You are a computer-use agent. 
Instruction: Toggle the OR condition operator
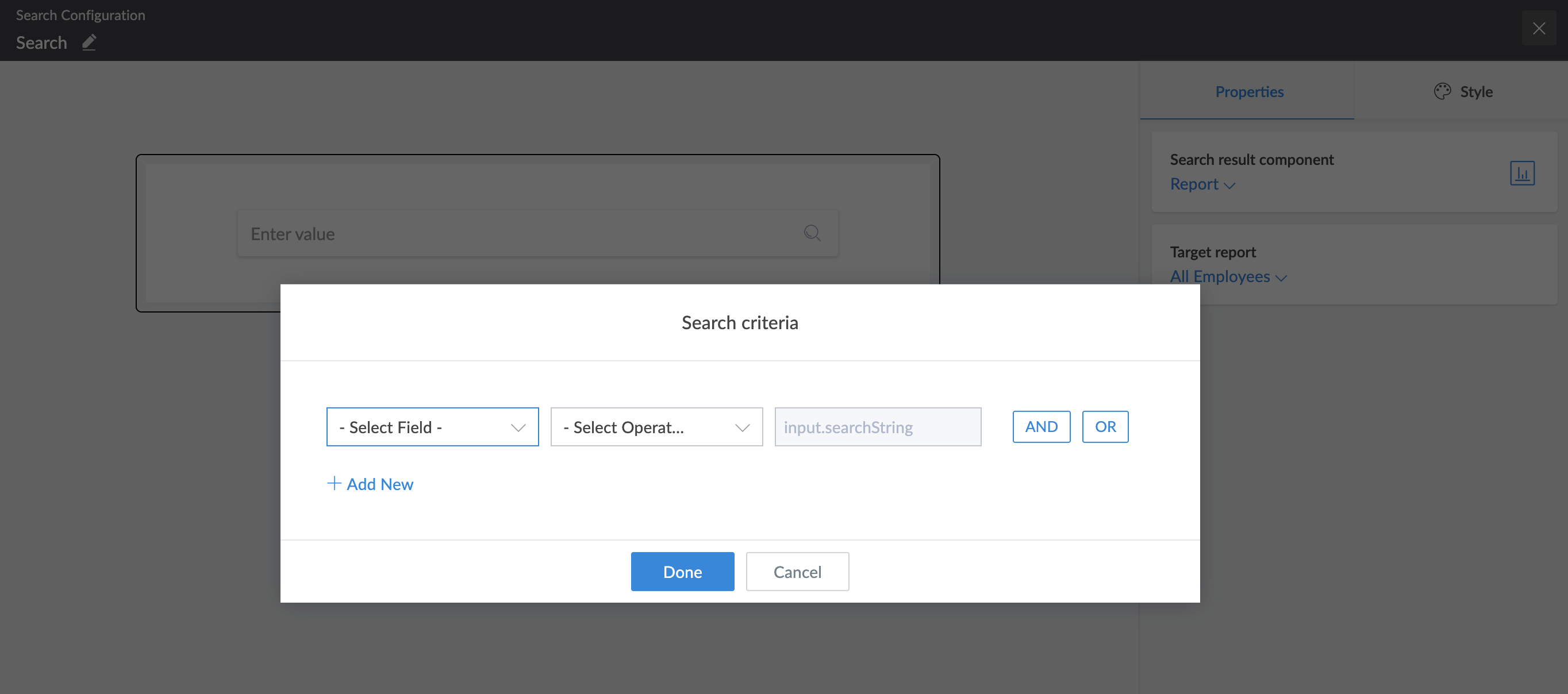[x=1105, y=426]
